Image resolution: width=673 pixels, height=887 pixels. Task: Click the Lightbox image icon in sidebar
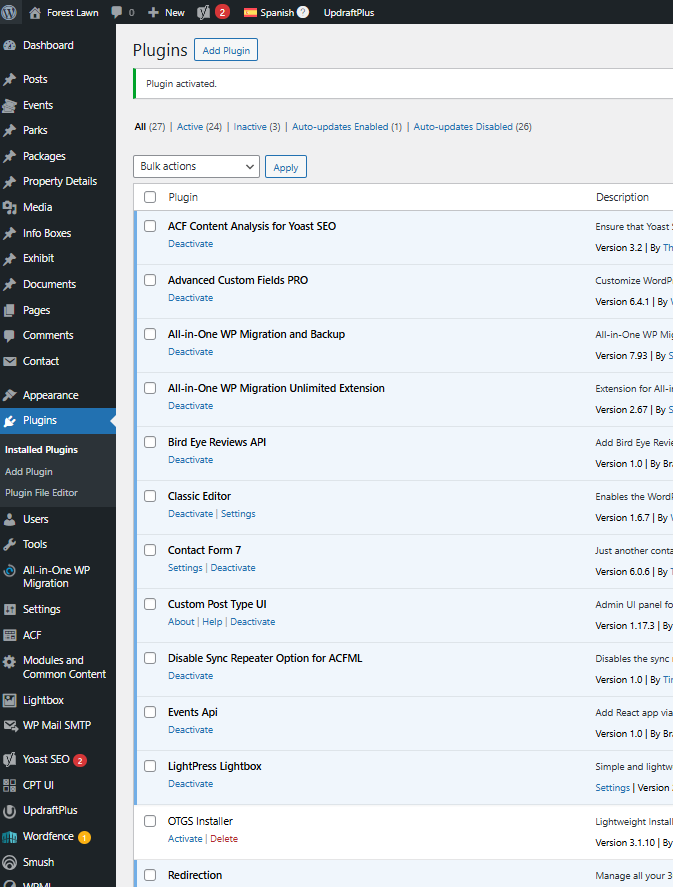coord(10,700)
